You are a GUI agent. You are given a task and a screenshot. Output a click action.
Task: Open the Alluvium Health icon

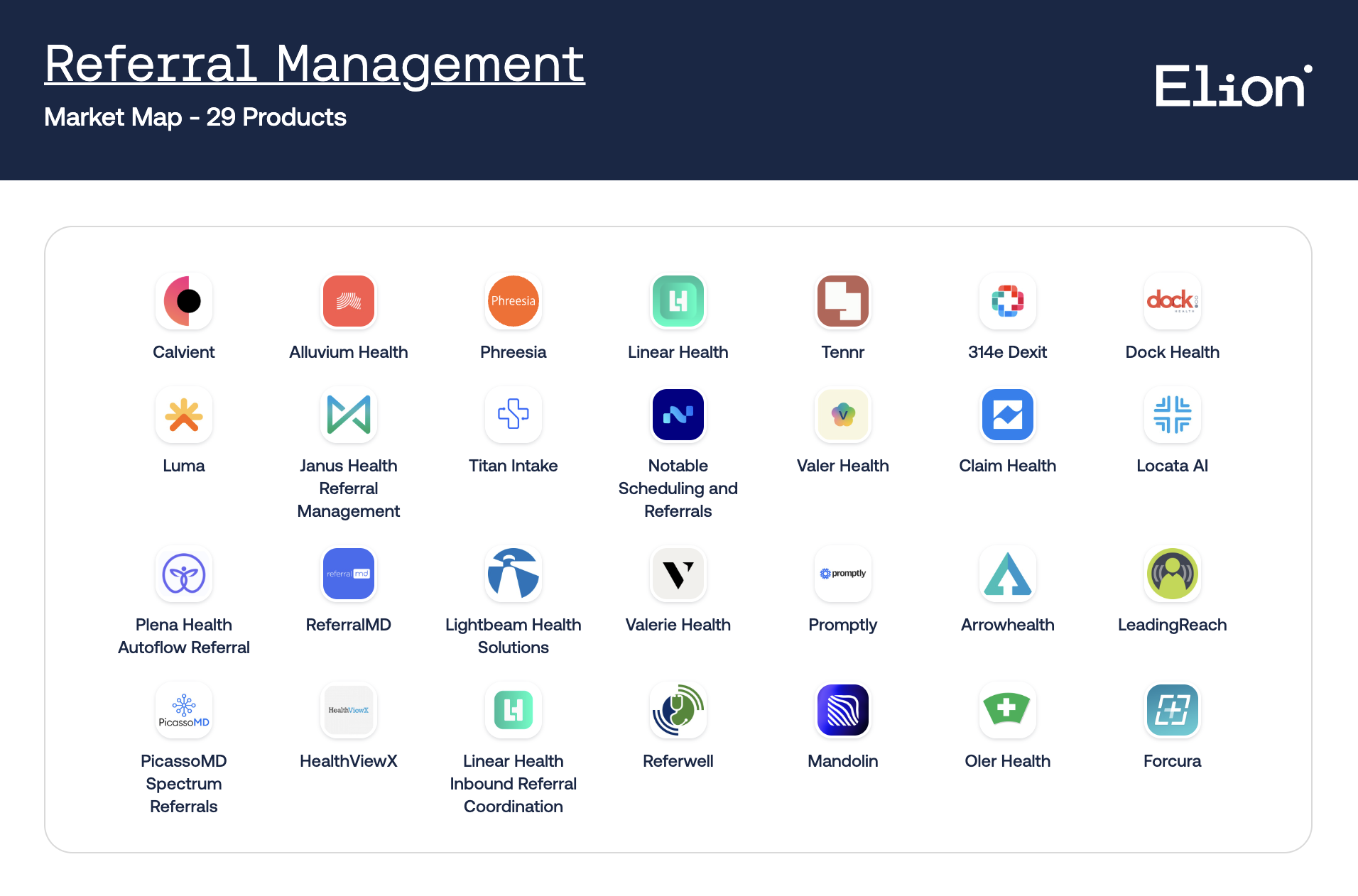coord(349,301)
